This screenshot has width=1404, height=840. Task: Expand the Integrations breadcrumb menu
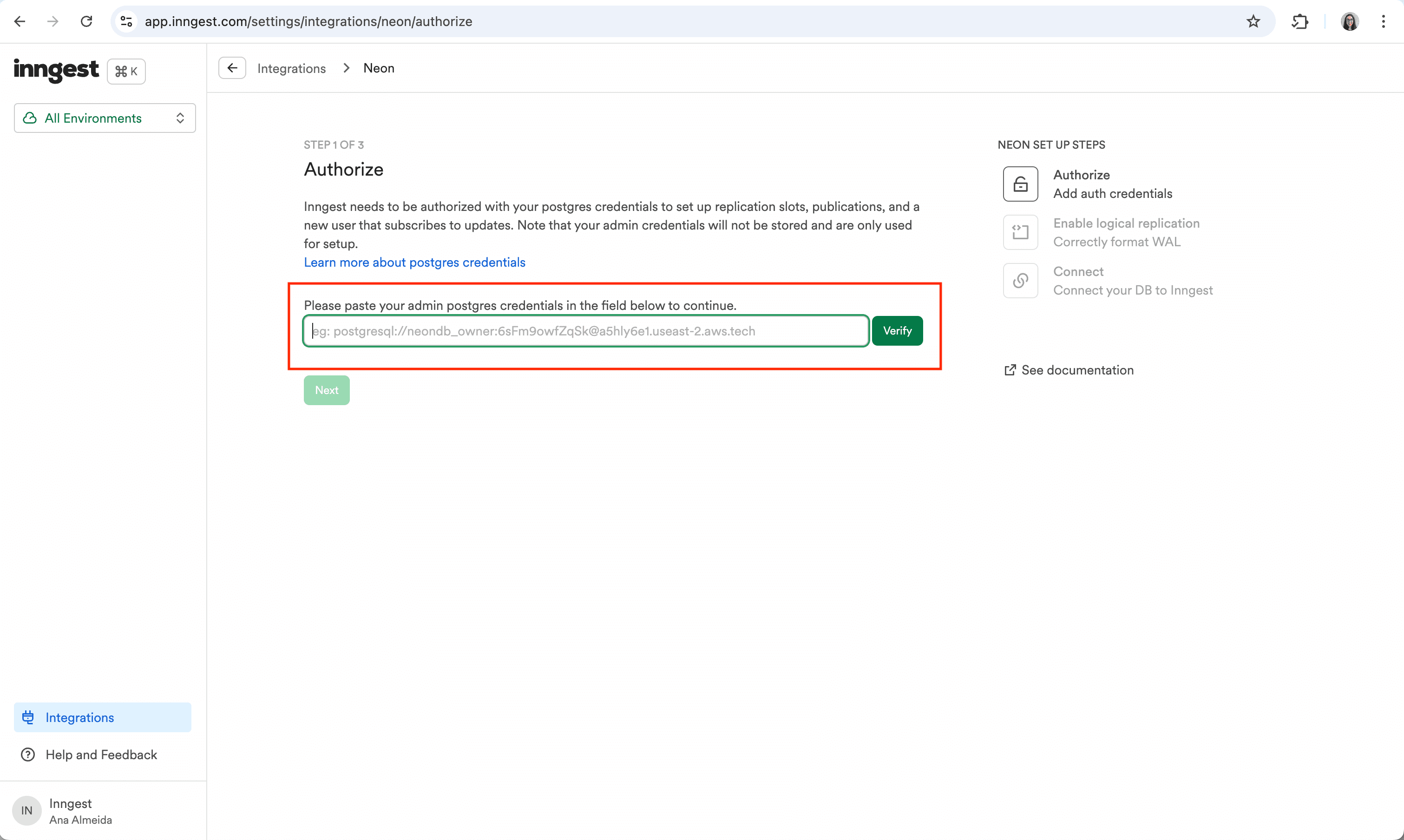(x=291, y=68)
